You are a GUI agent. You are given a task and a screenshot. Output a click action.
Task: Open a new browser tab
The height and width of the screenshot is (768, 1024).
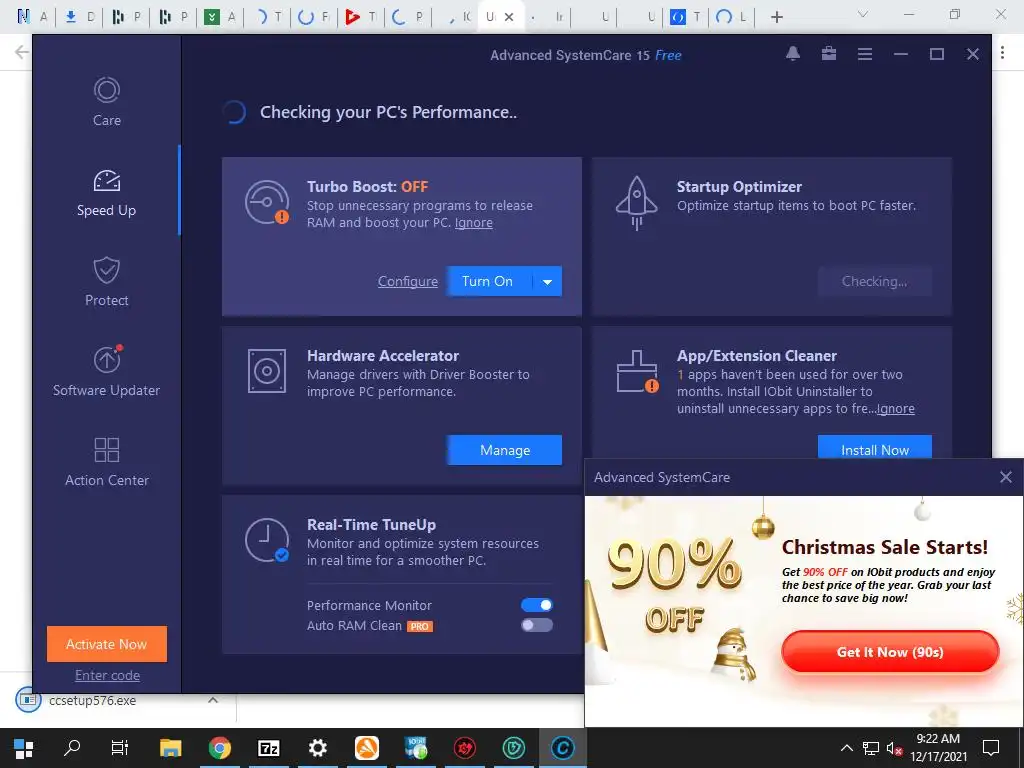(776, 17)
